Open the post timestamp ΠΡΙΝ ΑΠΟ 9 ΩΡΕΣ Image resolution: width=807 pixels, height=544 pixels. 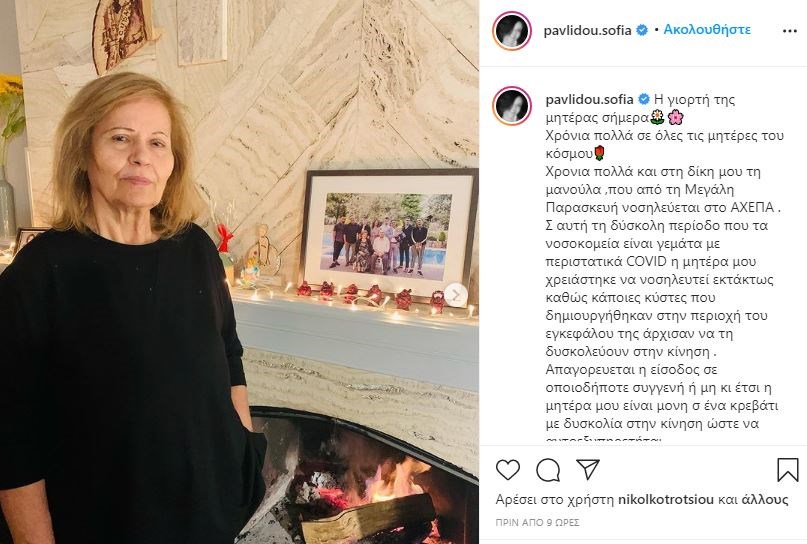537,522
